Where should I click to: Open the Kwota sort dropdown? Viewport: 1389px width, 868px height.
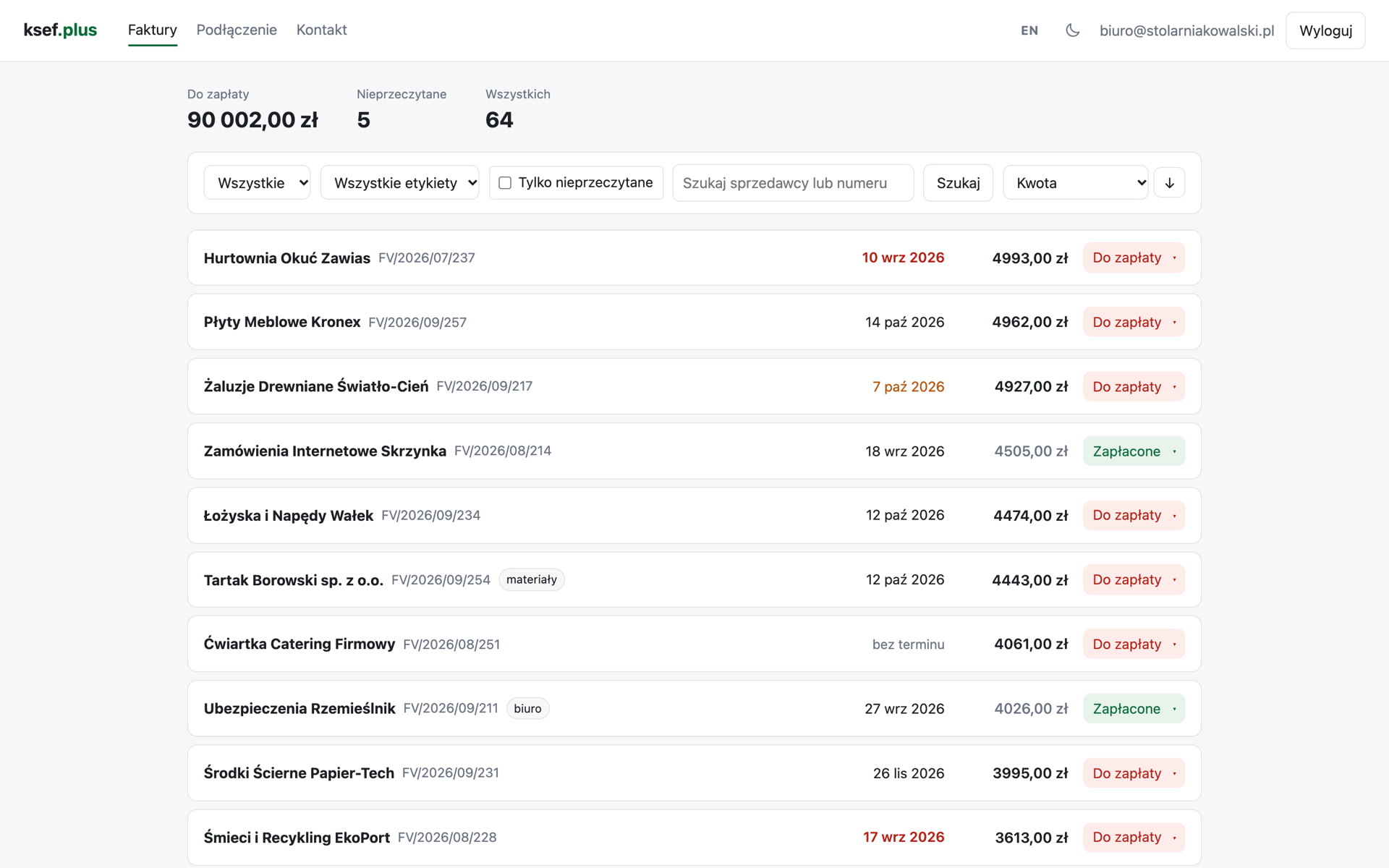1075,183
